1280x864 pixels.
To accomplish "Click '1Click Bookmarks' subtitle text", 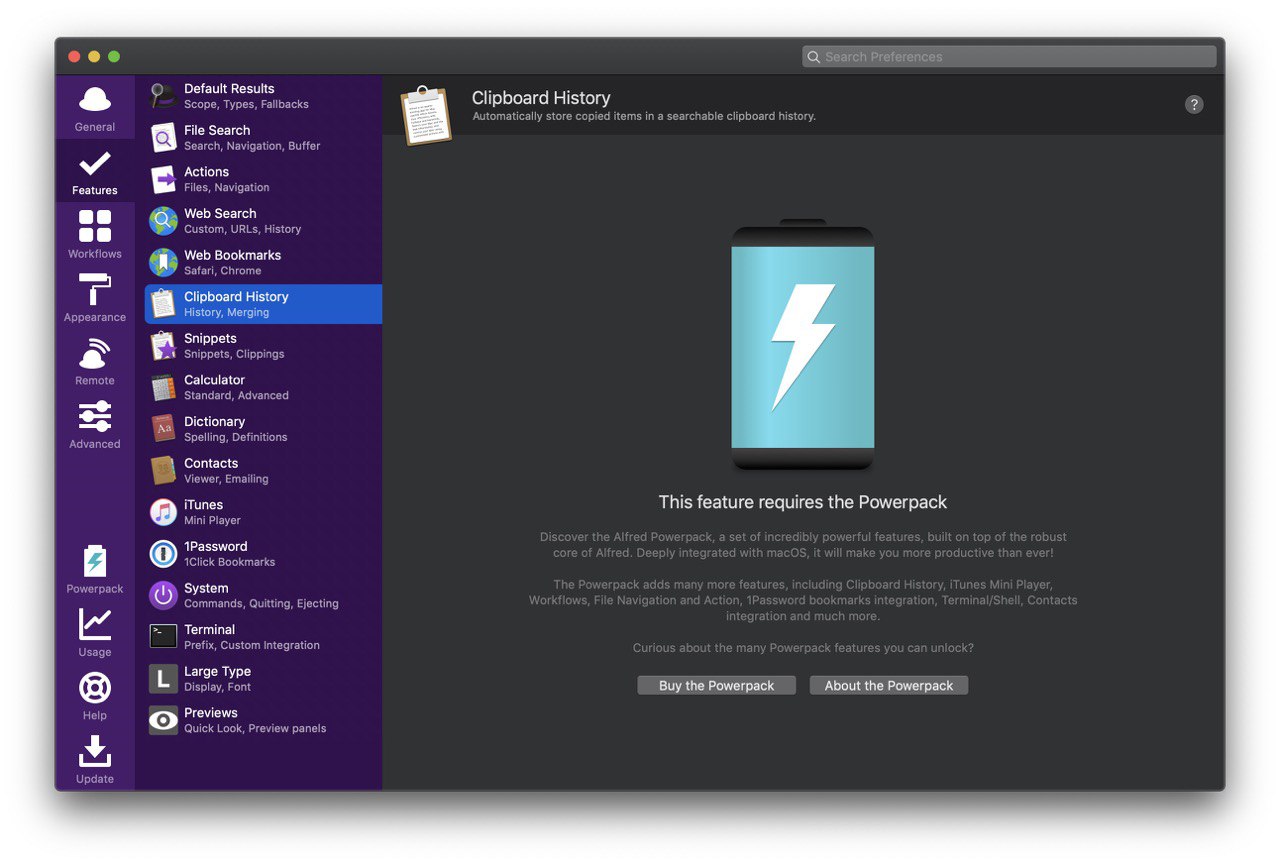I will pyautogui.click(x=229, y=562).
